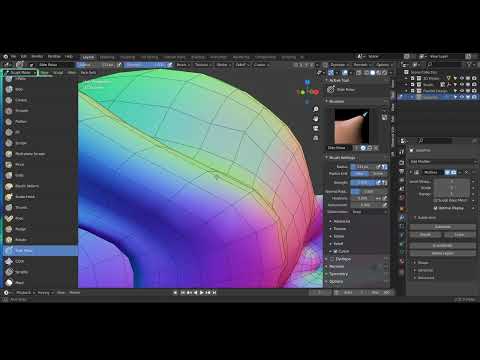The height and width of the screenshot is (360, 480).
Task: Open the Face Sets menu
Action: click(x=88, y=72)
